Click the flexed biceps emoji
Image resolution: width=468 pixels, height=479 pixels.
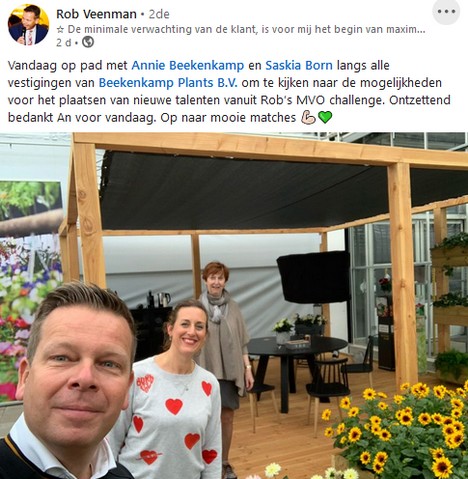(x=308, y=117)
